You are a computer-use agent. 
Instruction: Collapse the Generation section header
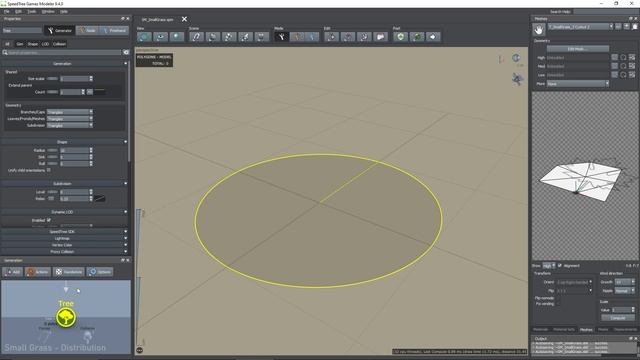(64, 64)
